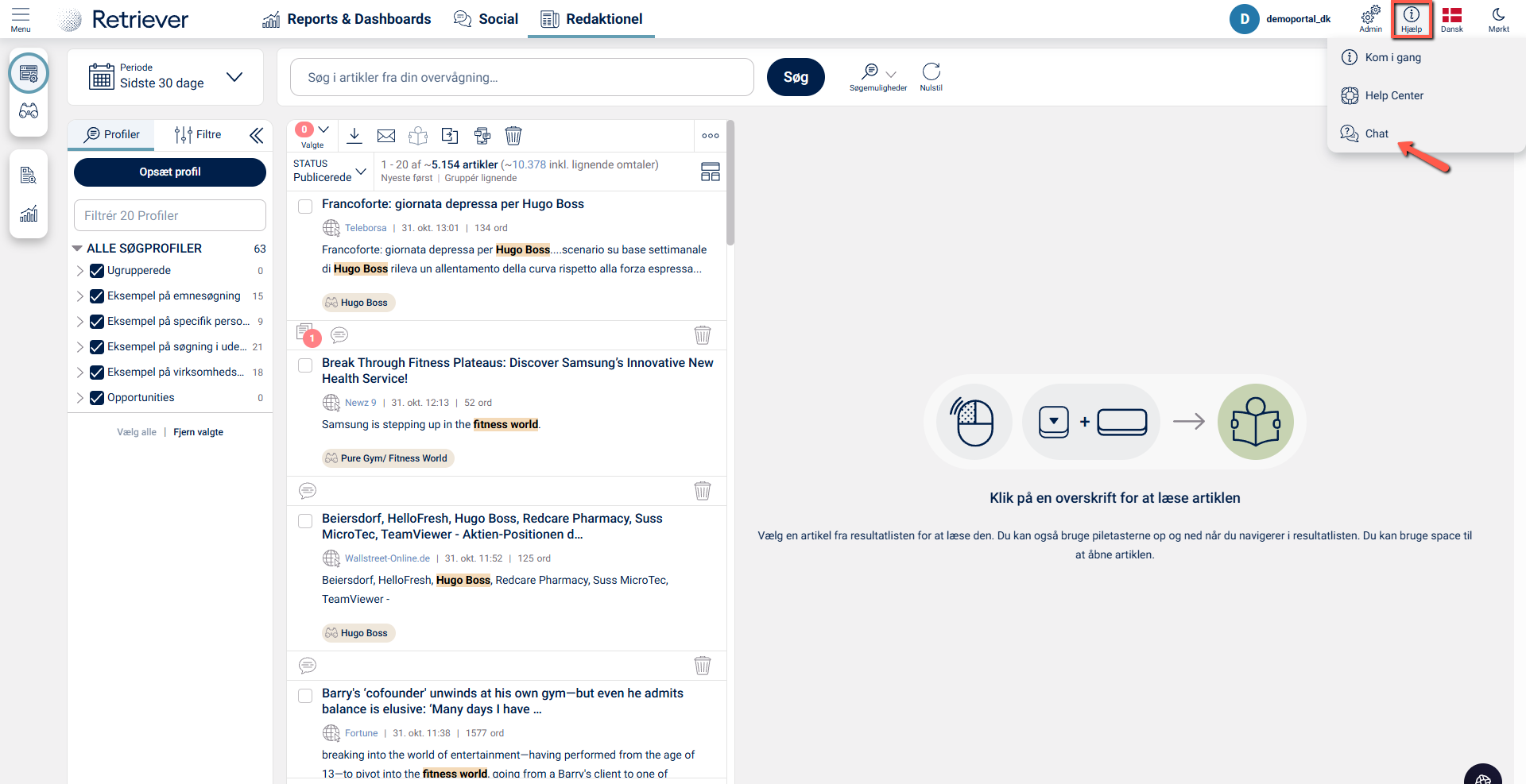Reset the search with Nulstil icon
Viewport: 1526px width, 784px height.
tap(931, 78)
